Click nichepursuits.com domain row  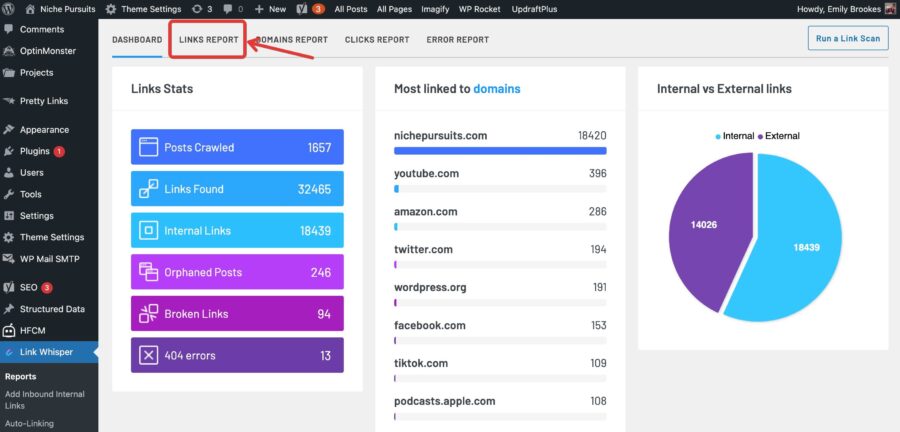[500, 142]
